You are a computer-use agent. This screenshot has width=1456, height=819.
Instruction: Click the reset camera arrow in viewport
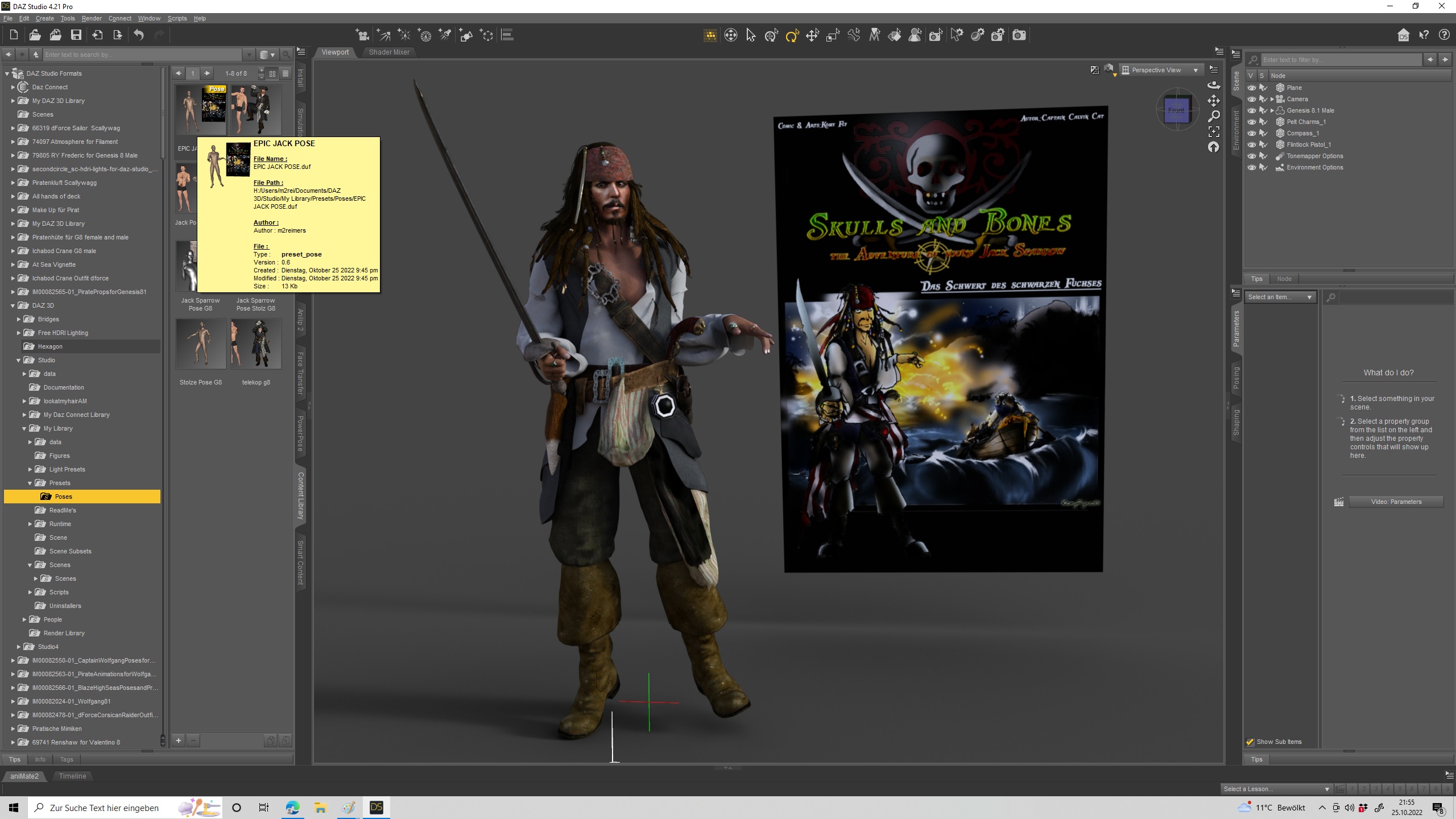(x=1214, y=147)
